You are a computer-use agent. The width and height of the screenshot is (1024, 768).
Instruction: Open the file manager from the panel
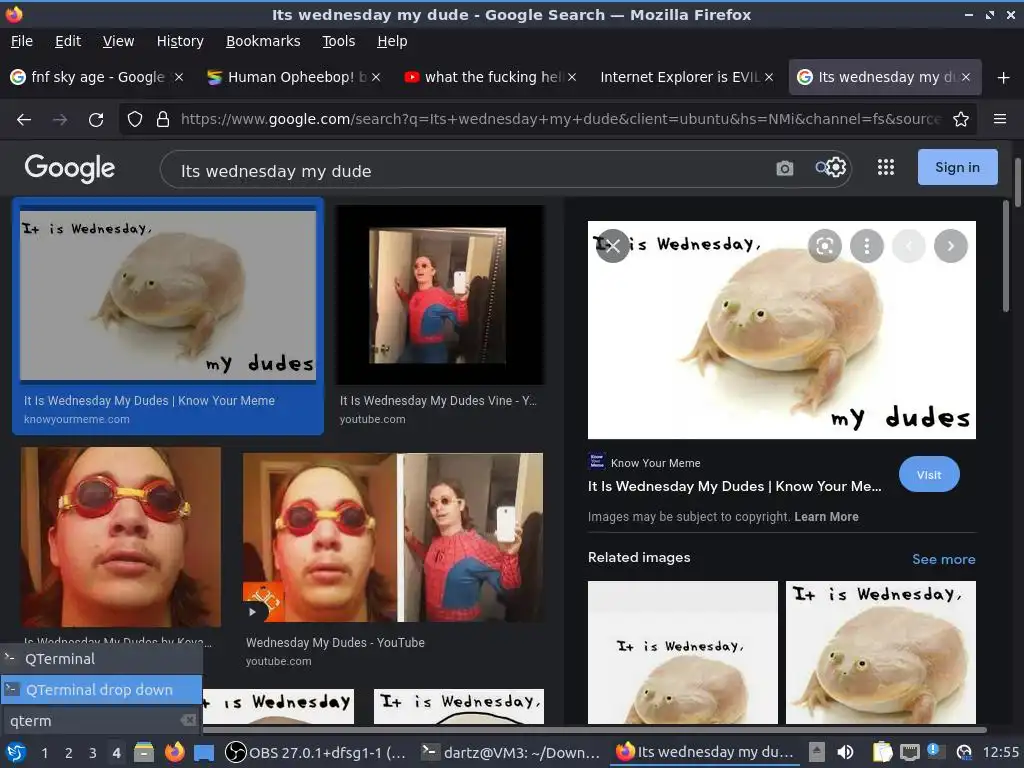(144, 752)
